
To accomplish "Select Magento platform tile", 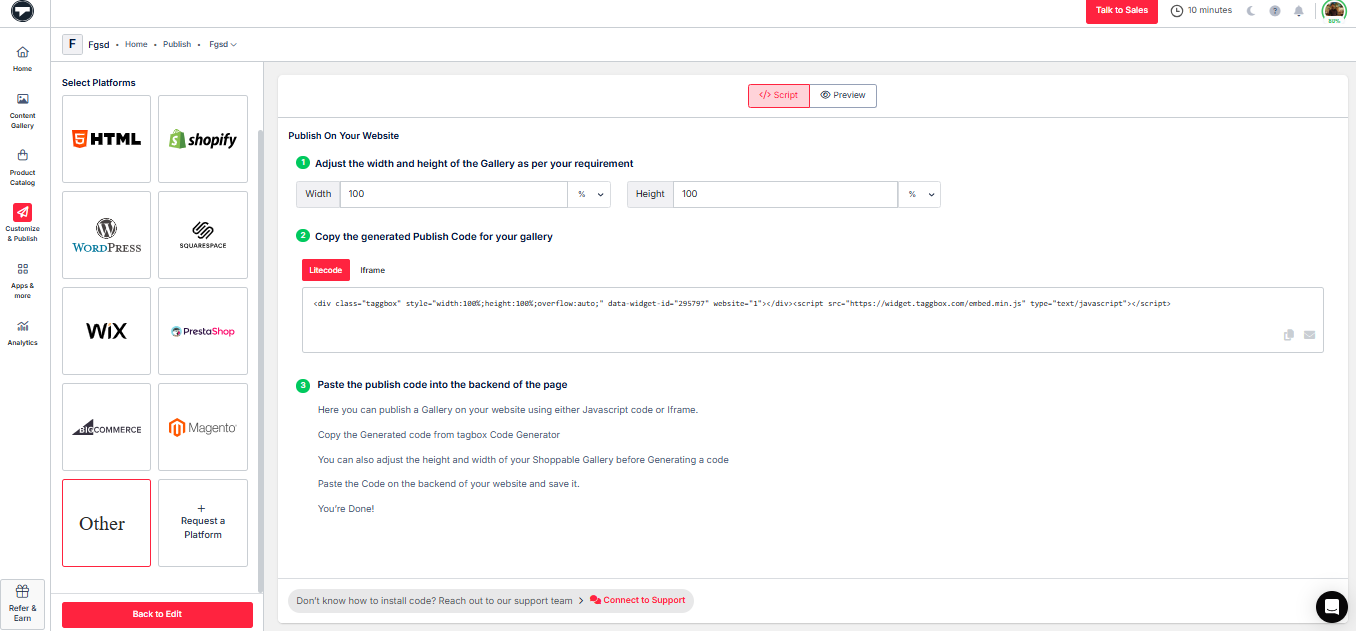I will [203, 427].
